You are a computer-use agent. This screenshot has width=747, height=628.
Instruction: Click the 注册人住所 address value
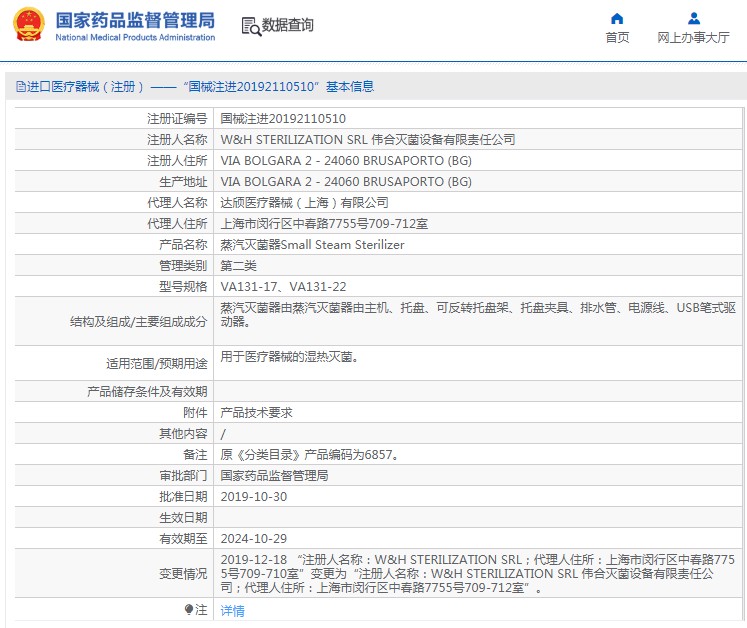tap(346, 161)
